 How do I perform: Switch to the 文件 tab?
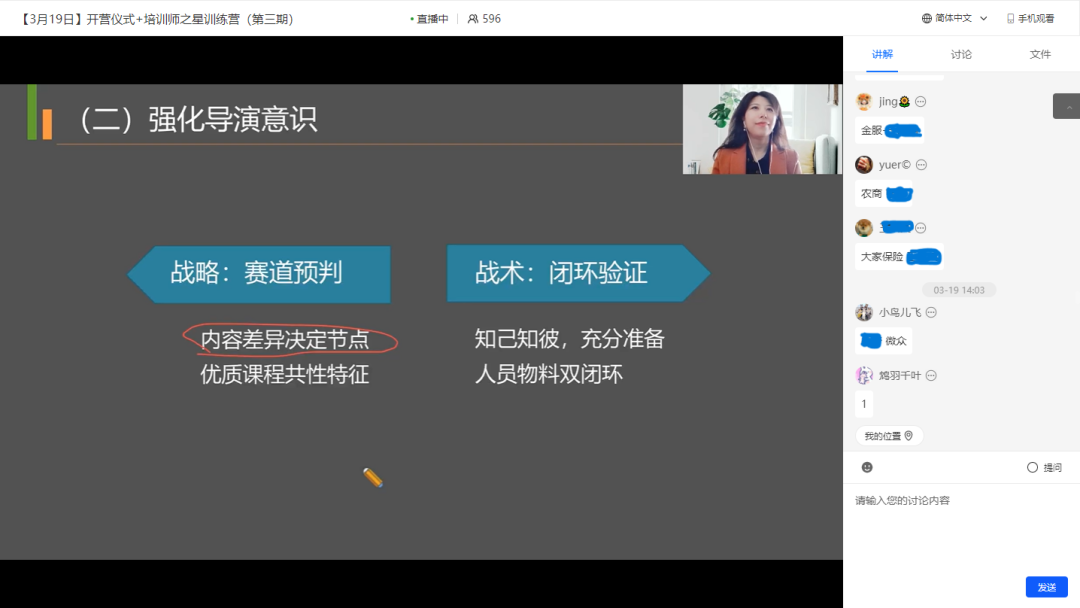click(x=1040, y=54)
